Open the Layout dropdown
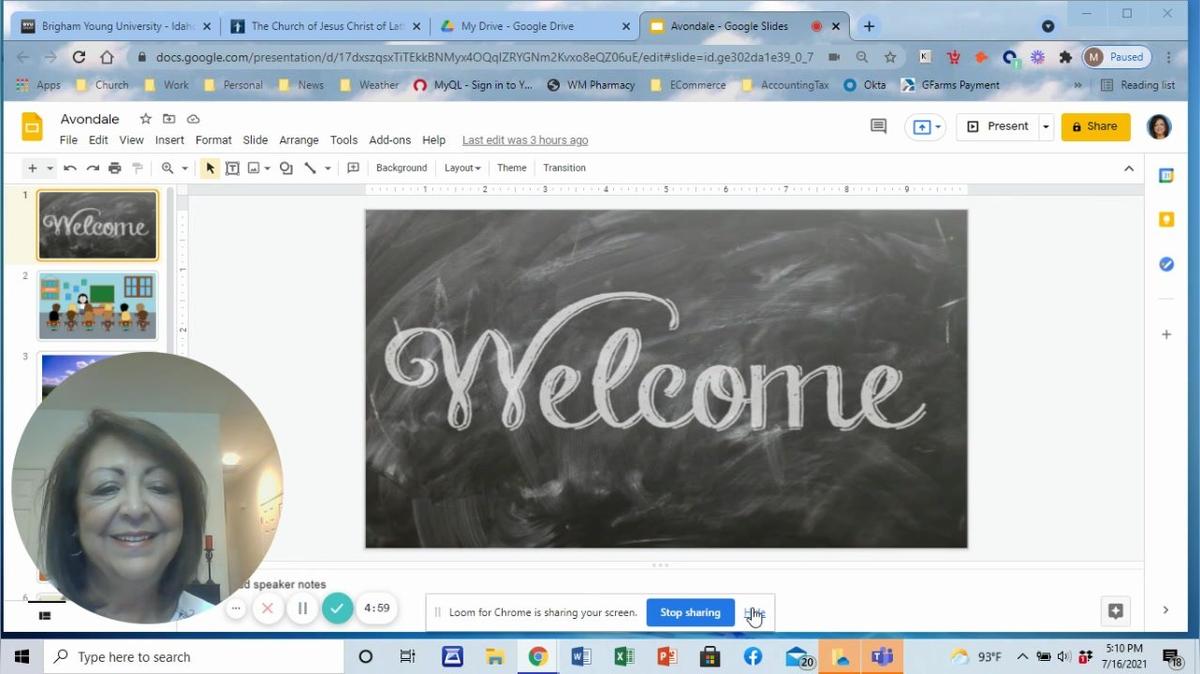The width and height of the screenshot is (1200, 674). click(462, 168)
